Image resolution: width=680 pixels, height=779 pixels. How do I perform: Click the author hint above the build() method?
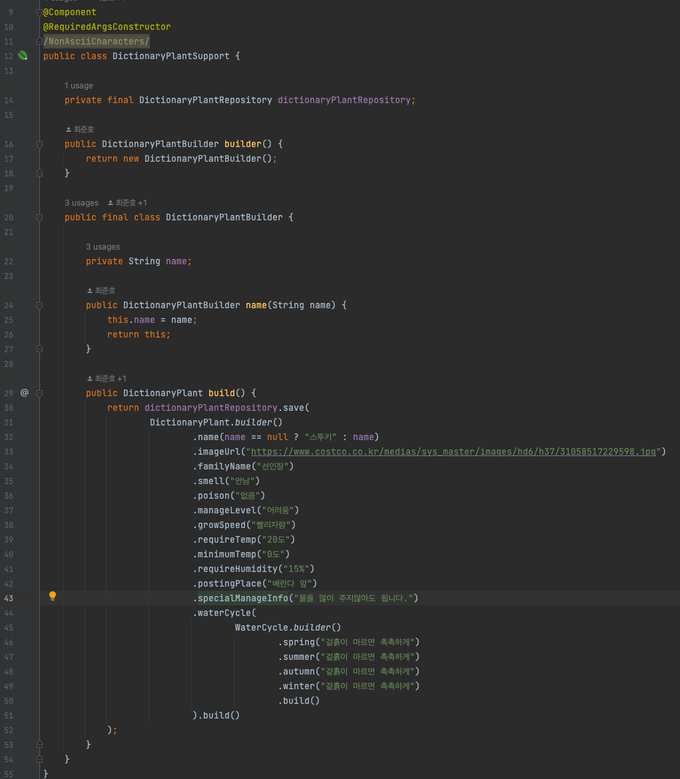coord(108,378)
